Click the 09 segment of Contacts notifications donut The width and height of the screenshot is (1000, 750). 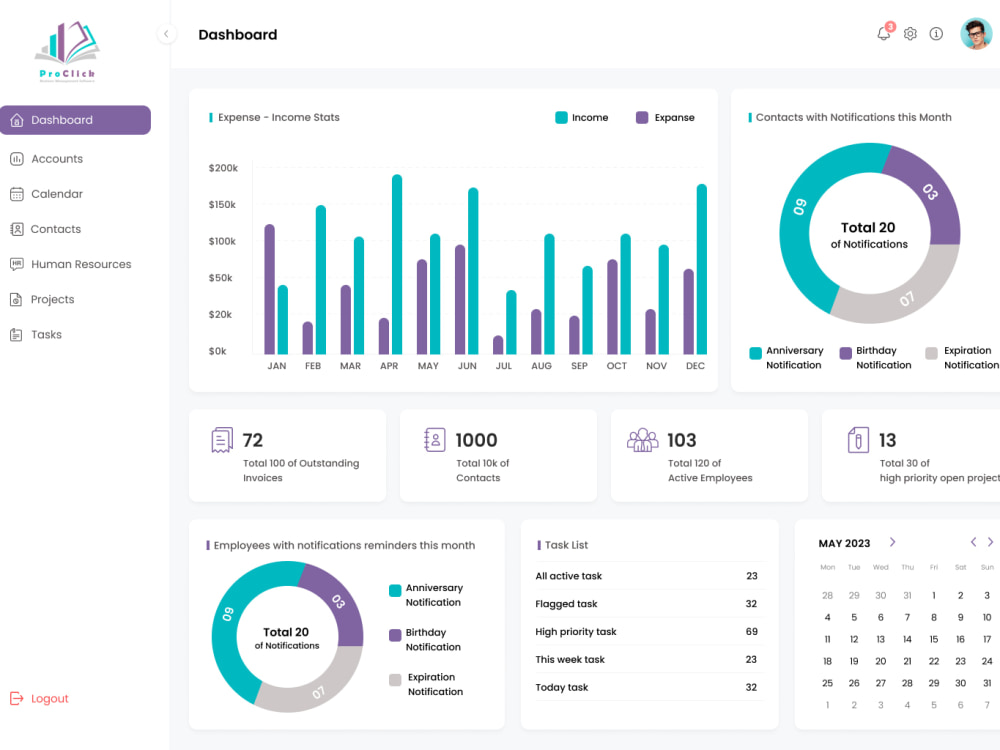[x=800, y=207]
